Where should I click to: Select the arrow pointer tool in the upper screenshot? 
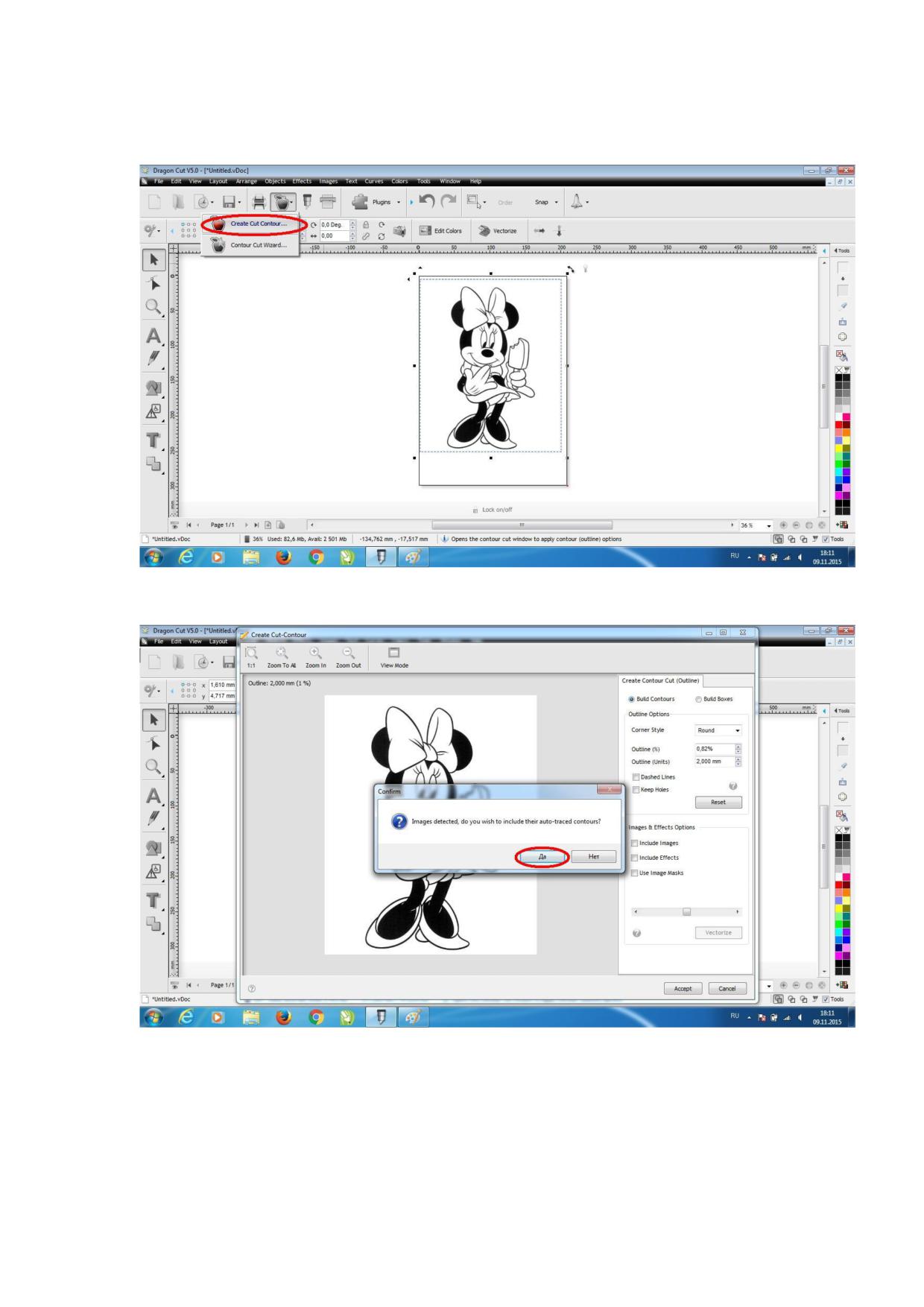tap(154, 259)
